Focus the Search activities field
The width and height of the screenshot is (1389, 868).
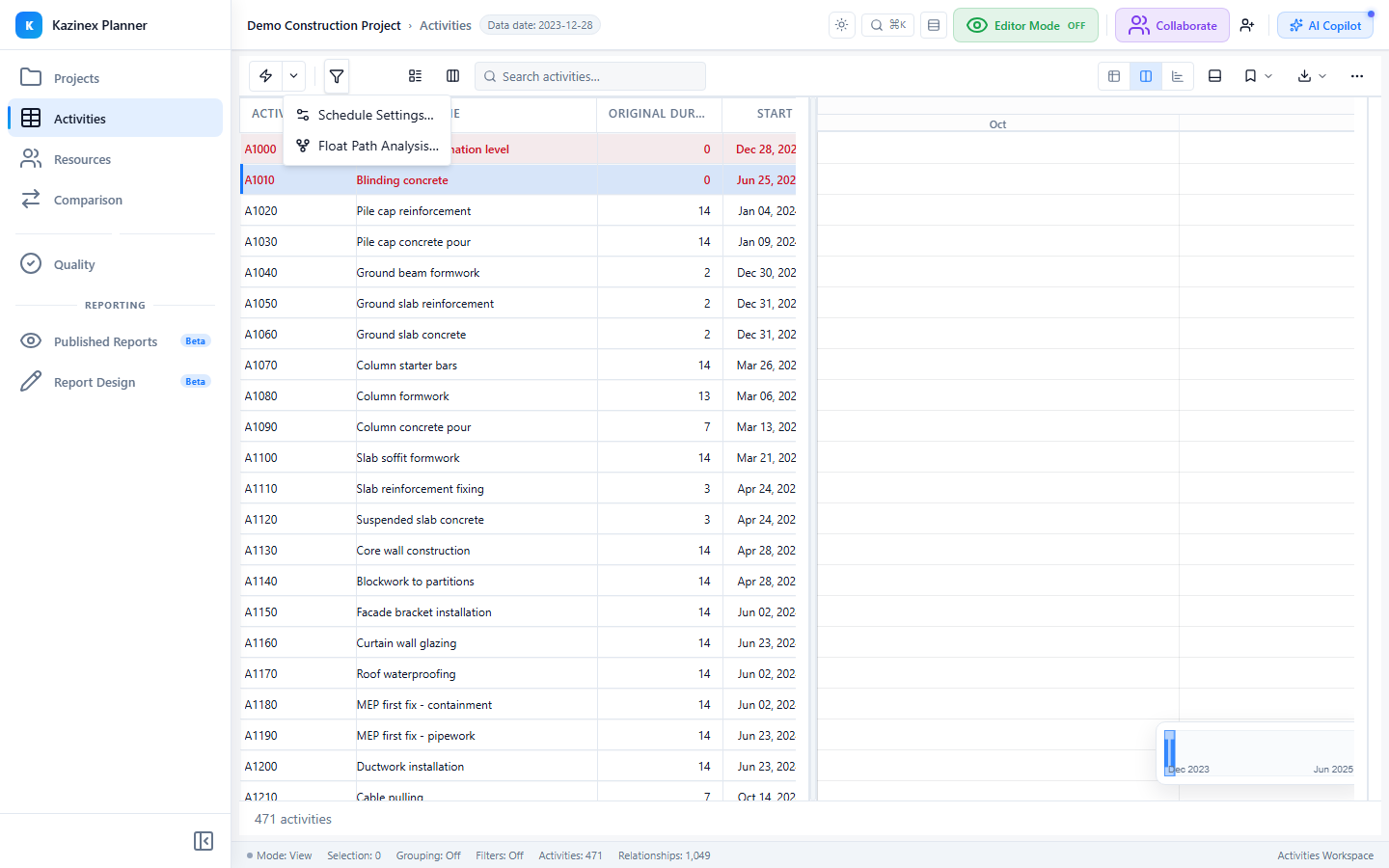[x=589, y=76]
